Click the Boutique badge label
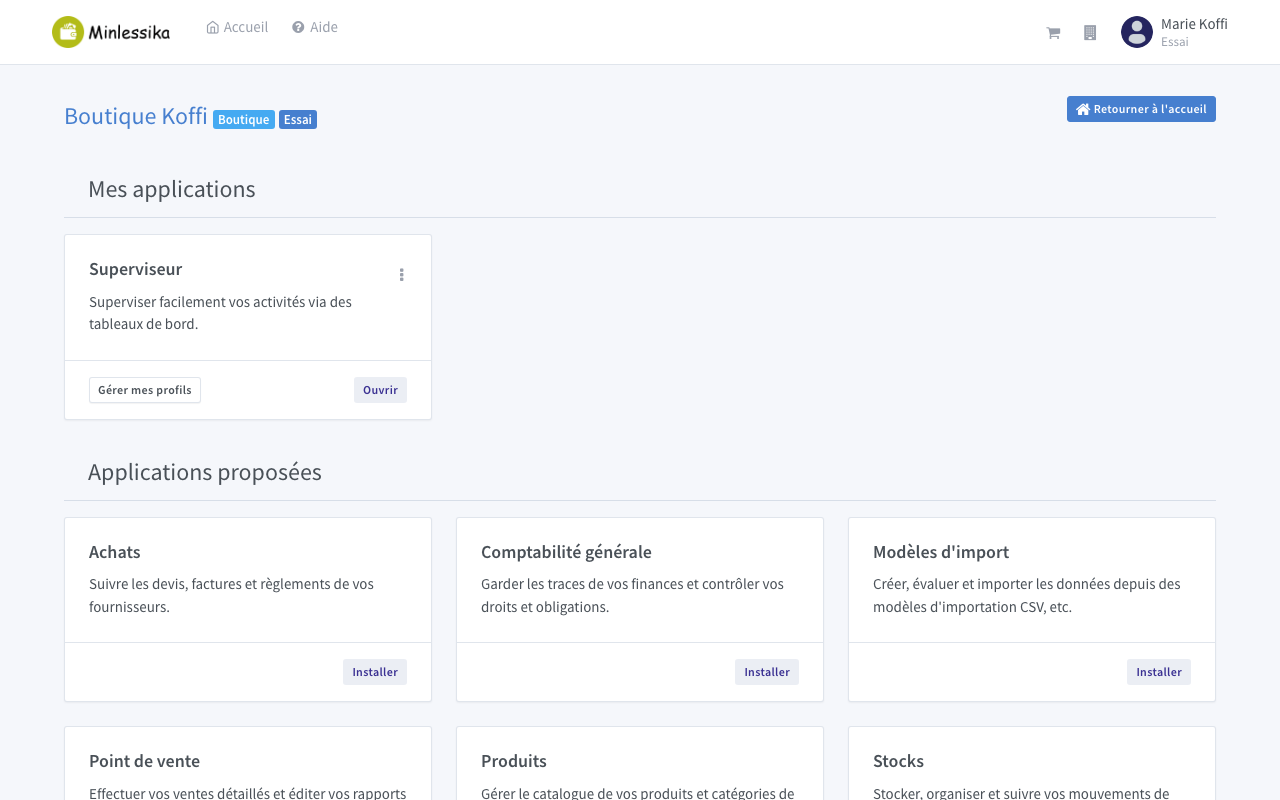 click(x=244, y=120)
